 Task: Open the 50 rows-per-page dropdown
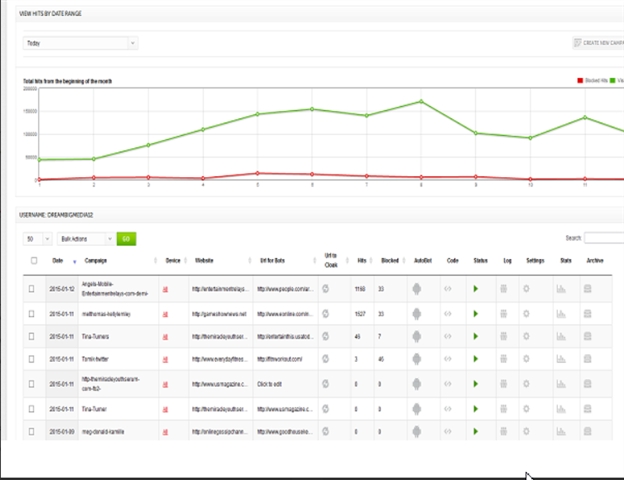(x=38, y=239)
